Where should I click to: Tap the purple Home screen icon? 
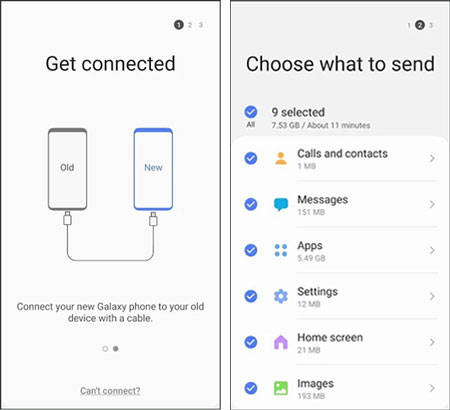281,342
